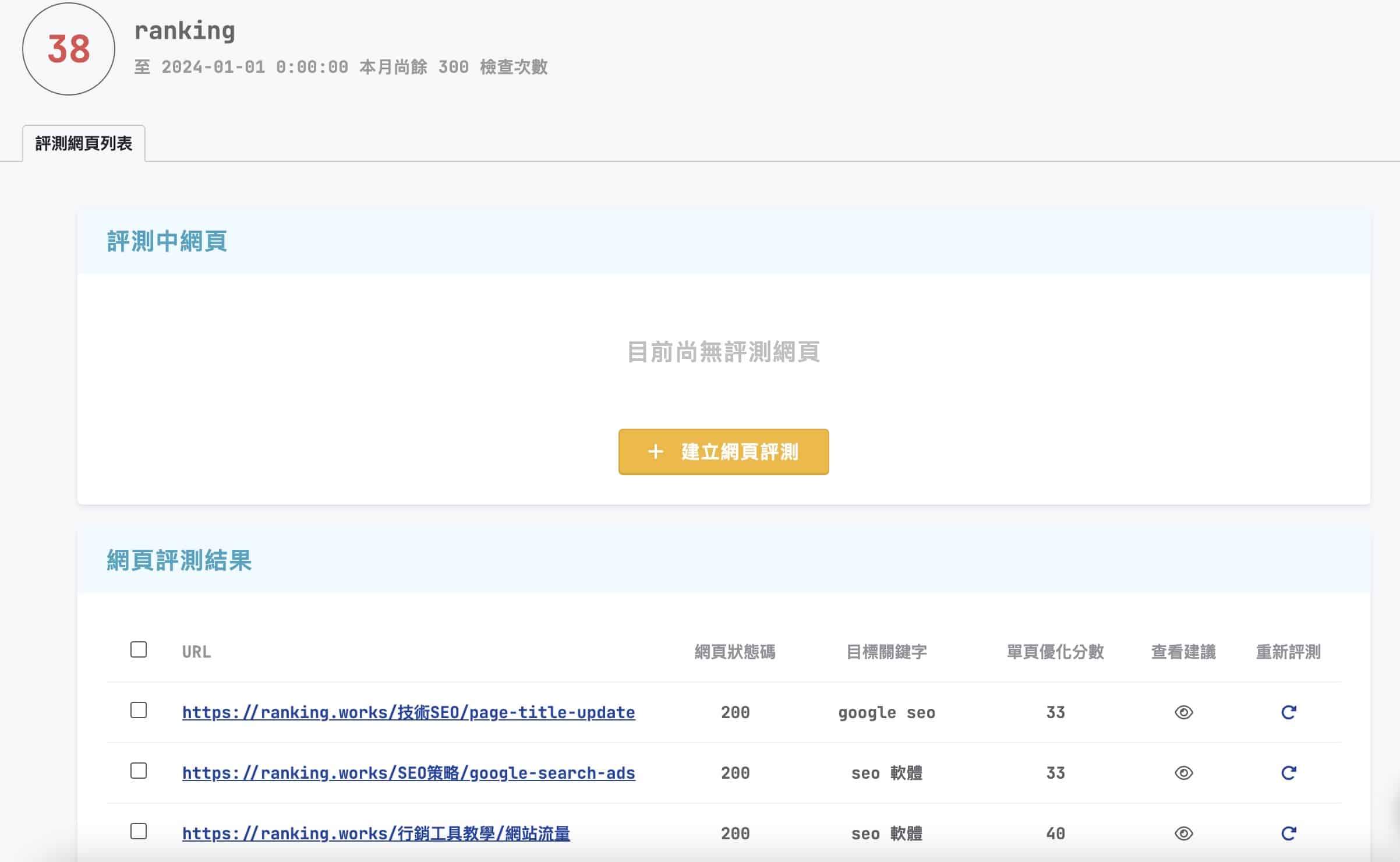Click the ranking project title
The height and width of the screenshot is (862, 1400).
(x=185, y=31)
